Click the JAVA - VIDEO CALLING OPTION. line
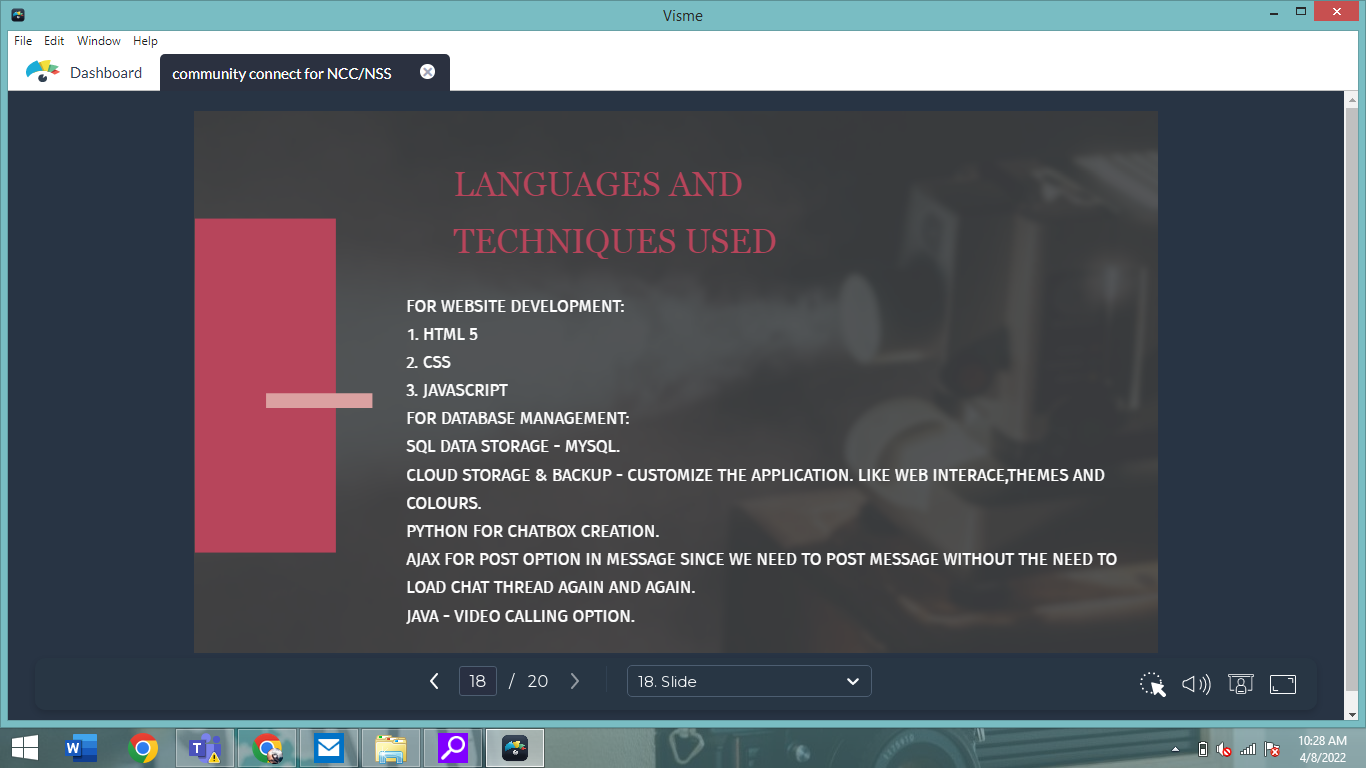The height and width of the screenshot is (768, 1366). tap(520, 616)
